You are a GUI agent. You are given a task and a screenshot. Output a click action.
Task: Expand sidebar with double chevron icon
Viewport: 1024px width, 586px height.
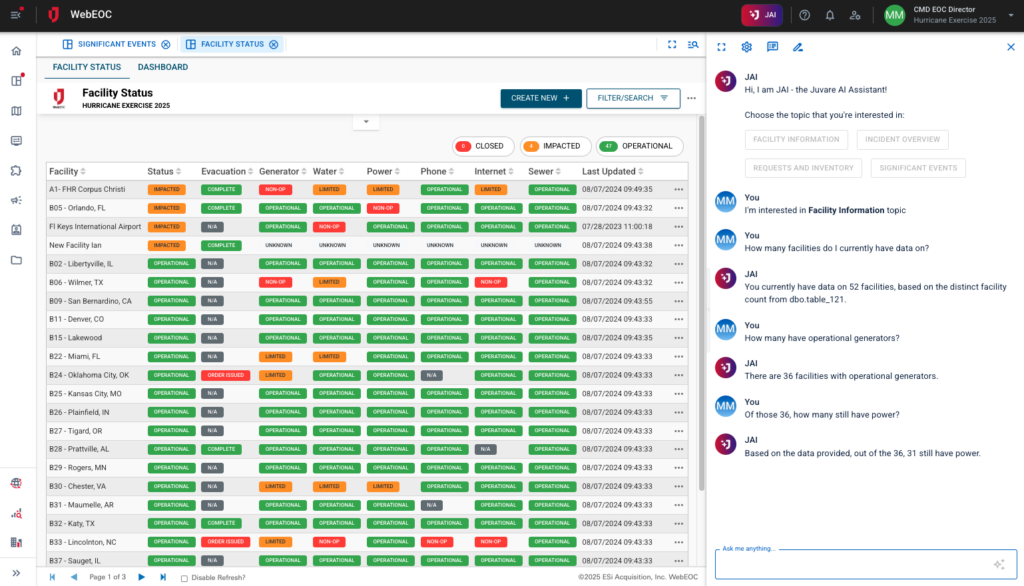click(16, 573)
